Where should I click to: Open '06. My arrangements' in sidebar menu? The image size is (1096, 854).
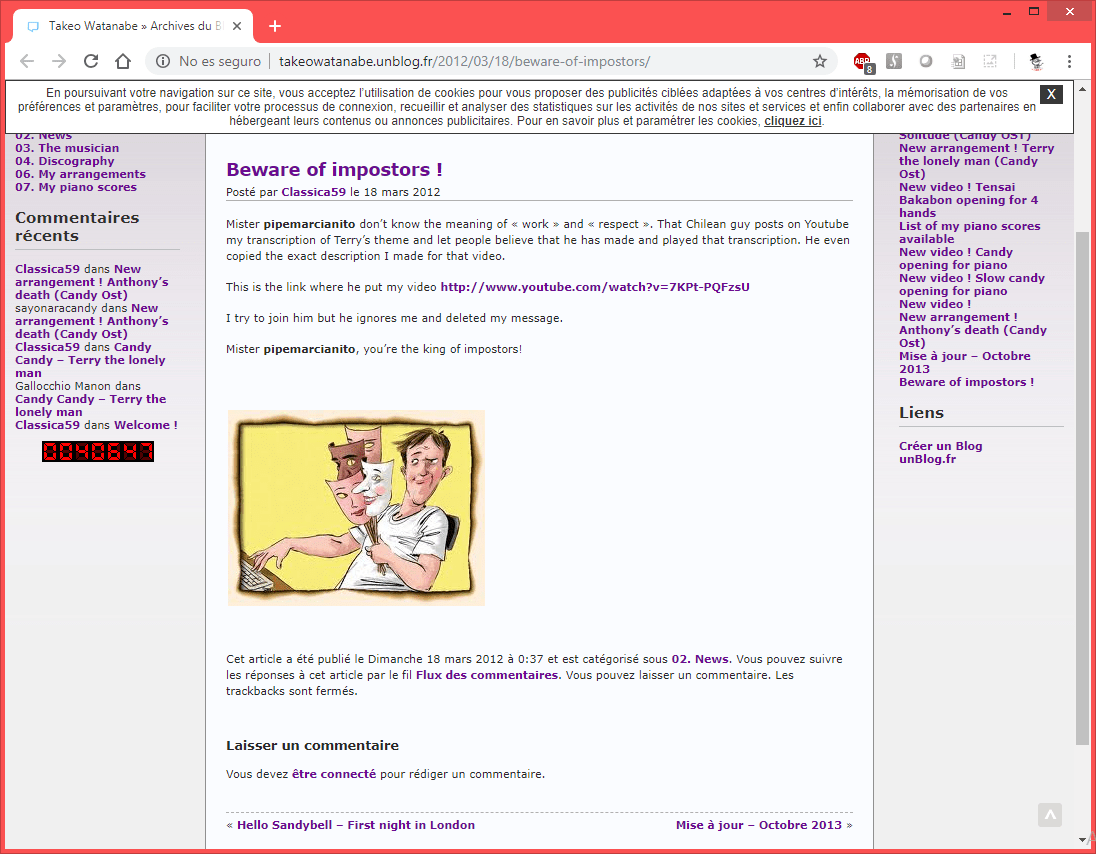click(x=80, y=174)
